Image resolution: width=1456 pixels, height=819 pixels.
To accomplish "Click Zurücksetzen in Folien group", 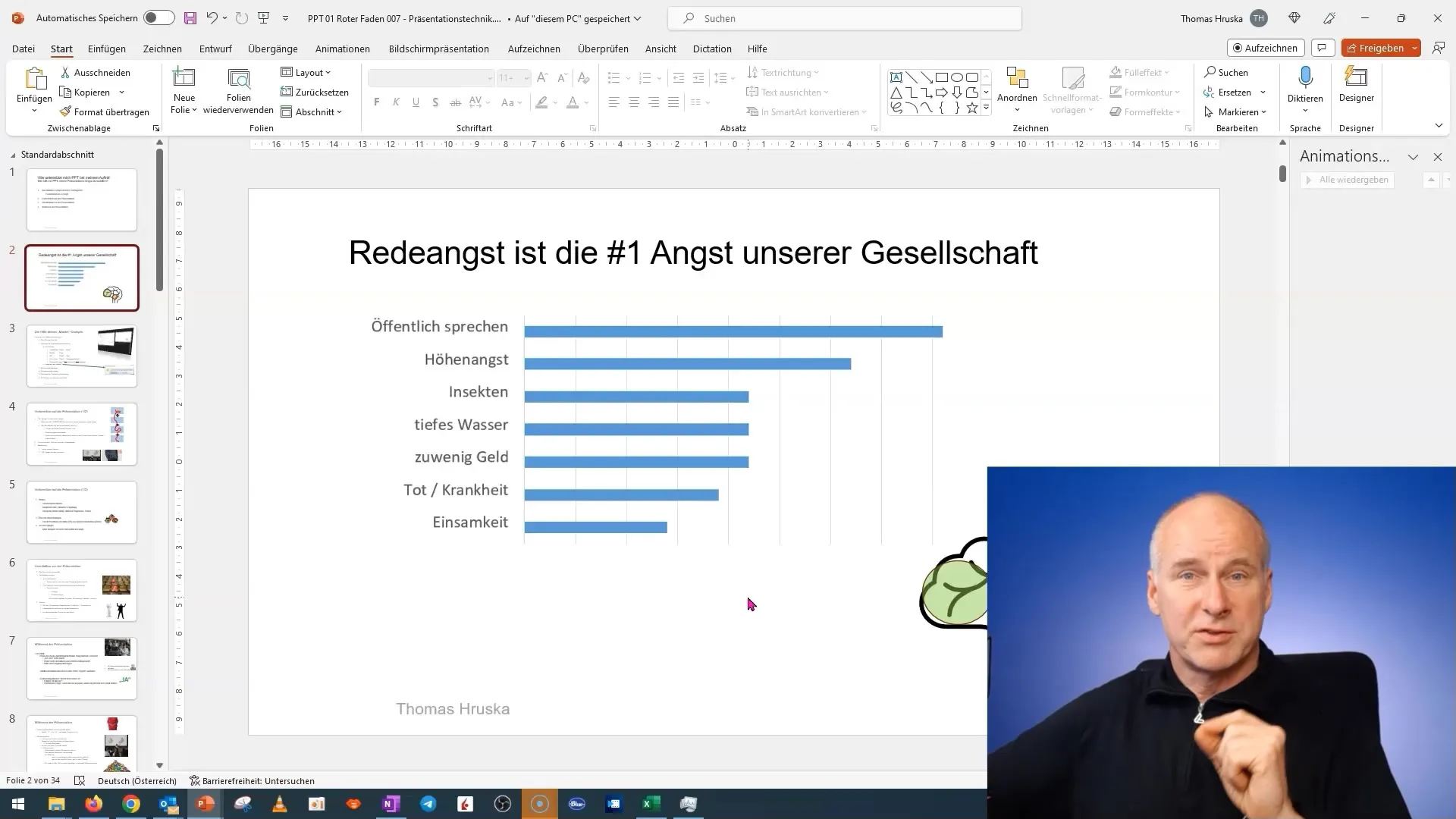I will (x=315, y=92).
